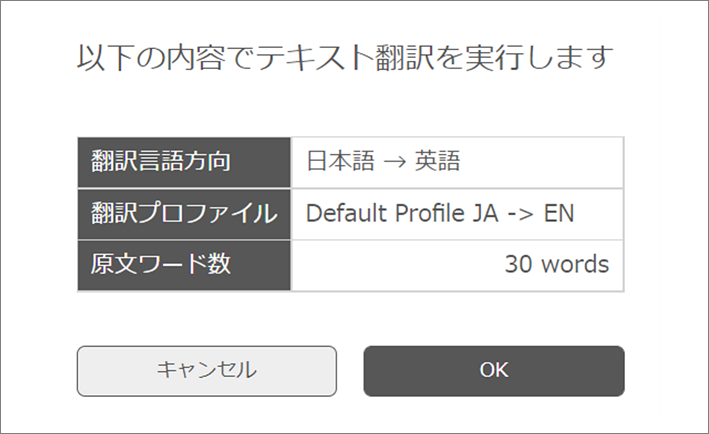Select the 30 words value cell

[457, 265]
